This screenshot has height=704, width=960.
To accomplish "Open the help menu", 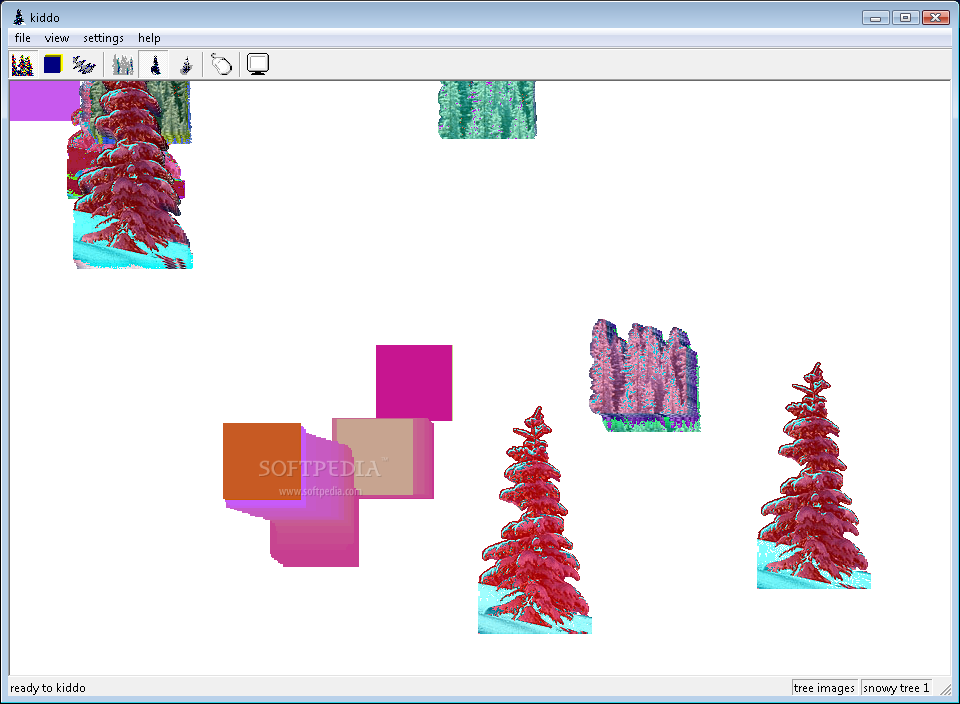I will point(149,38).
